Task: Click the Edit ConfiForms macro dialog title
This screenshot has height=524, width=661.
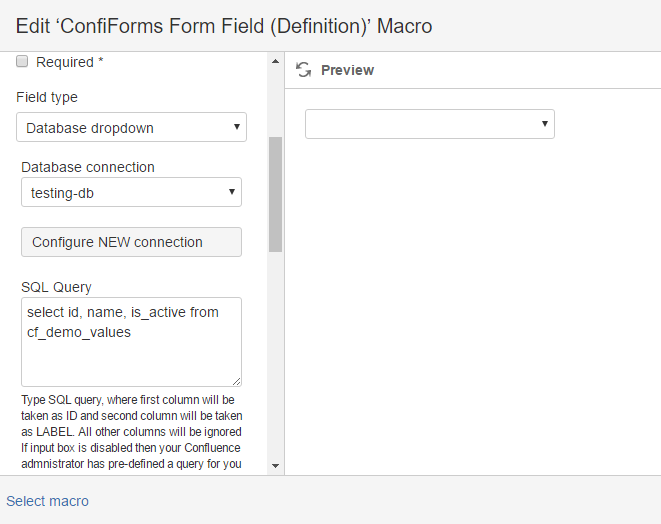Action: click(x=224, y=26)
